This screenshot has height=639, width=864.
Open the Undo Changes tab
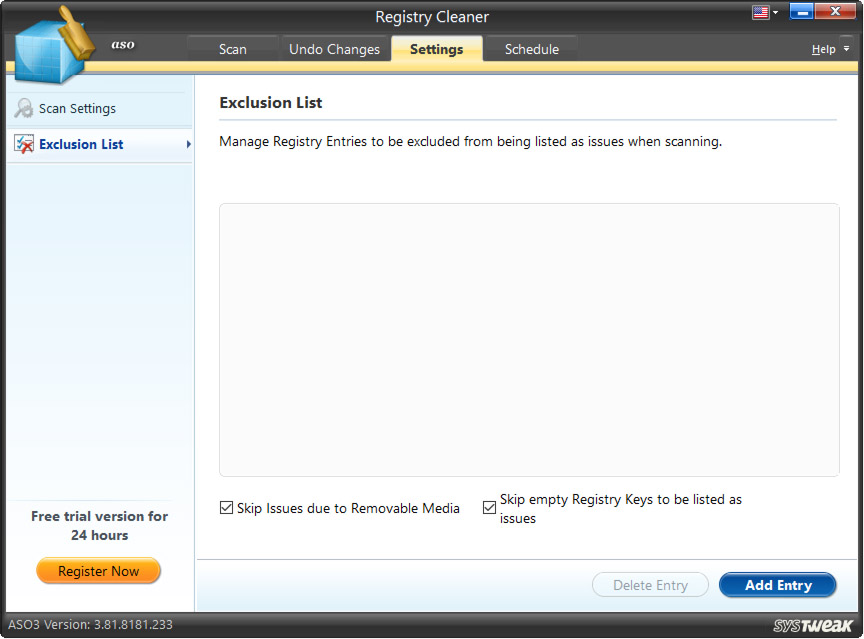tap(334, 48)
